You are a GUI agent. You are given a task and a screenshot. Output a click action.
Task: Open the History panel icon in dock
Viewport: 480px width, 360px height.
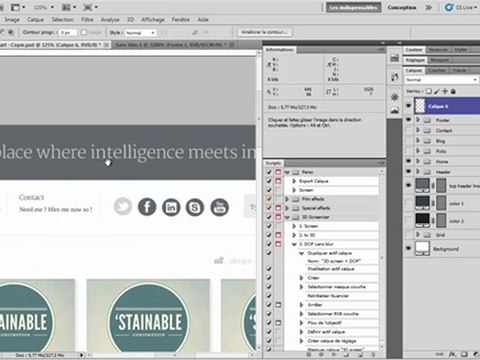(x=395, y=77)
